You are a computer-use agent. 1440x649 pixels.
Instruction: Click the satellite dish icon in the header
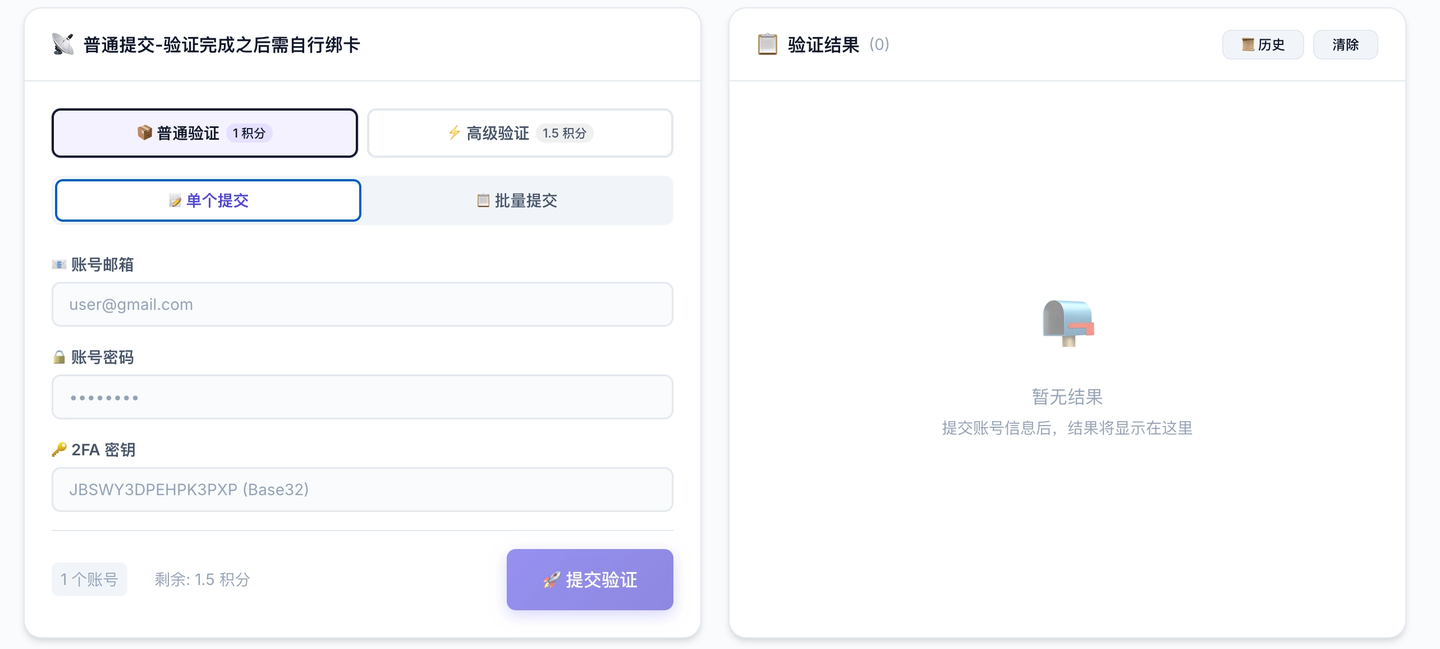(63, 44)
